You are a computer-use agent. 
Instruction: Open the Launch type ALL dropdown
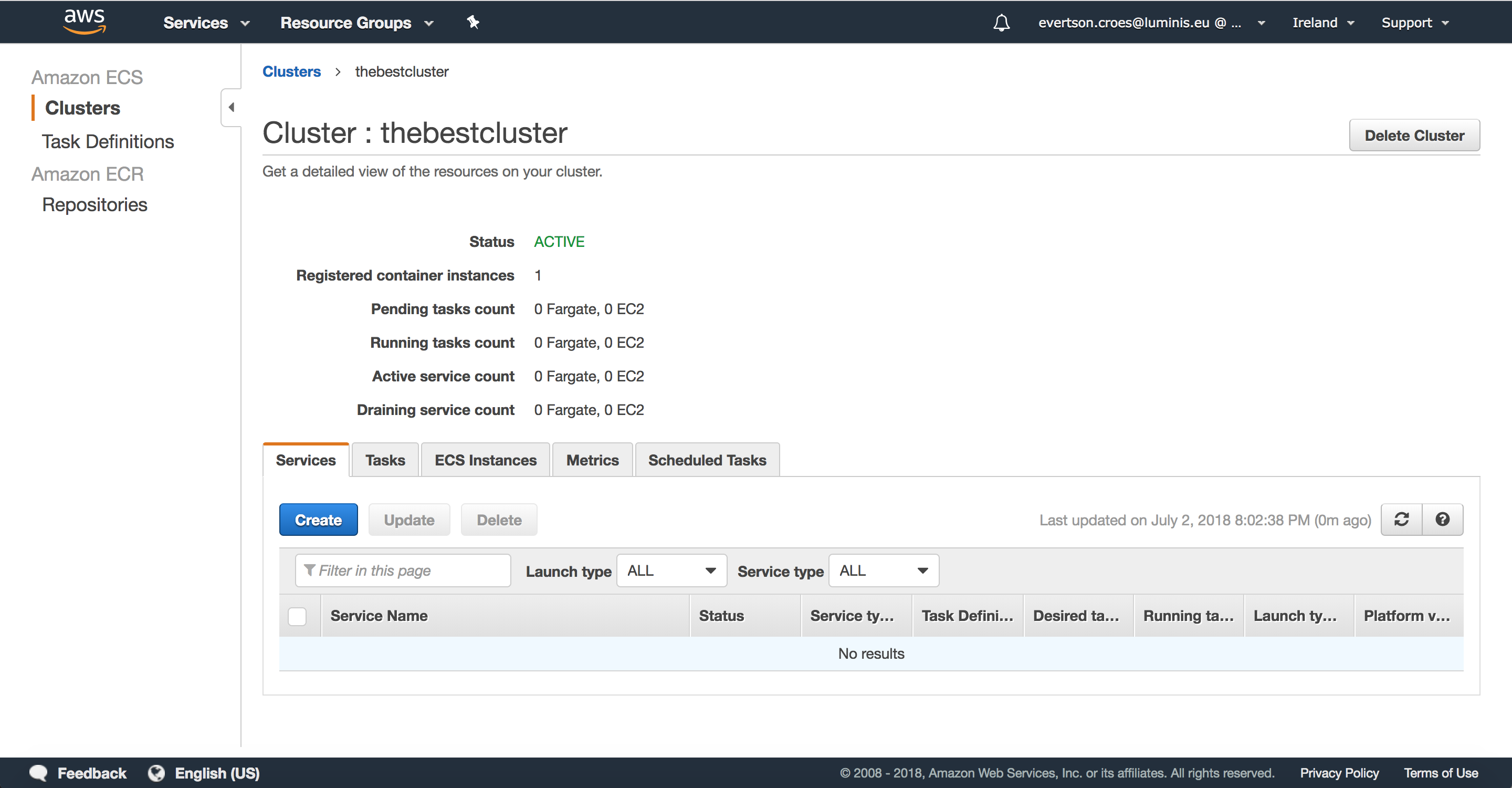pos(671,571)
